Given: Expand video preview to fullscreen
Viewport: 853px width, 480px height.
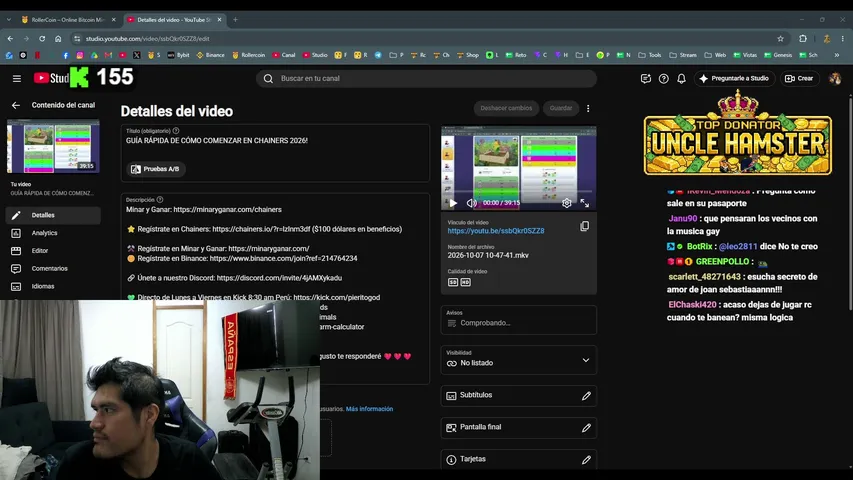Looking at the screenshot, I should 585,203.
